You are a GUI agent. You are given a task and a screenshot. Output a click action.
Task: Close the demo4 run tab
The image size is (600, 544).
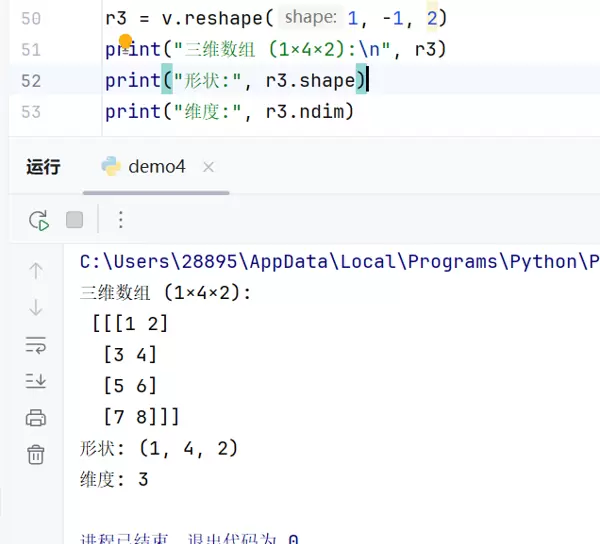pos(208,167)
